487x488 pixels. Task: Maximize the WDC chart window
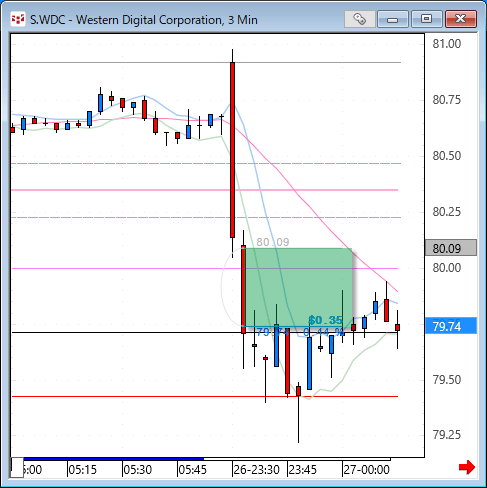click(426, 19)
